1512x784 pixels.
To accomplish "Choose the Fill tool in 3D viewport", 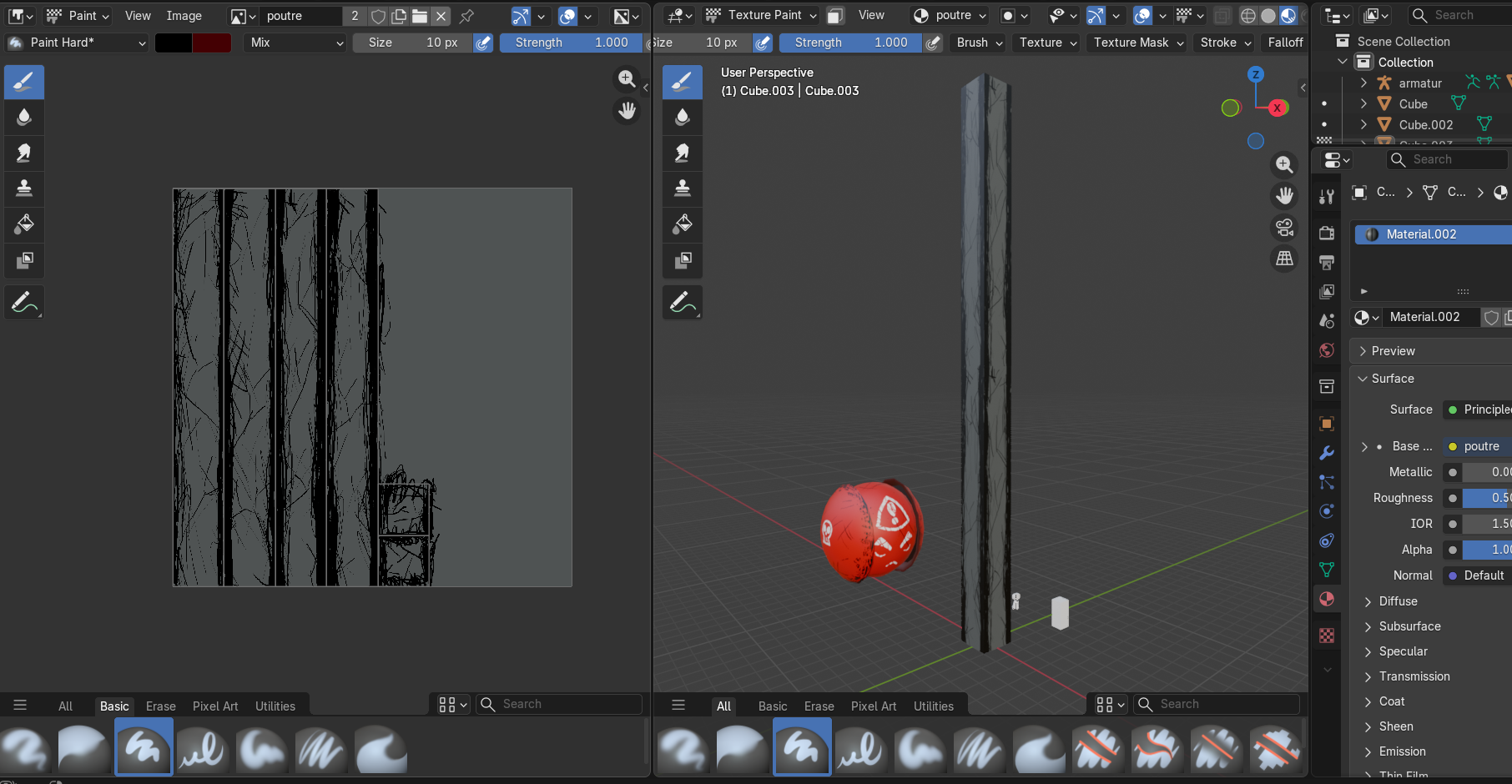I will (682, 224).
